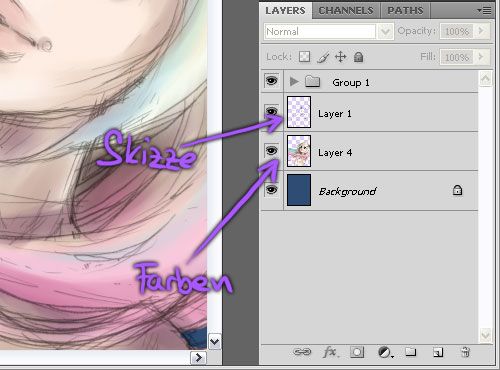Hide the Group 1 layer group

pos(272,81)
